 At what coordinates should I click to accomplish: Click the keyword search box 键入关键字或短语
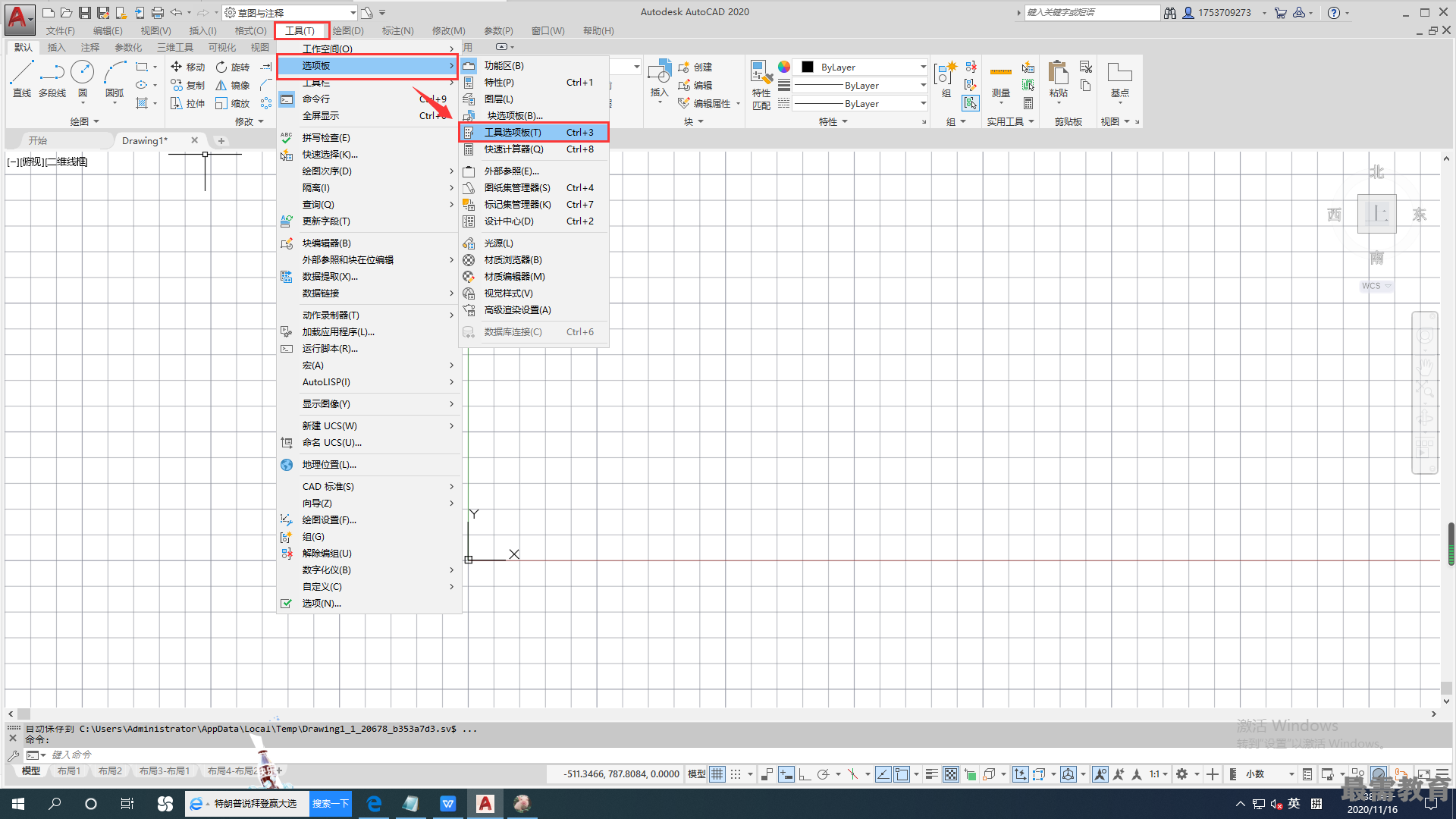1092,12
